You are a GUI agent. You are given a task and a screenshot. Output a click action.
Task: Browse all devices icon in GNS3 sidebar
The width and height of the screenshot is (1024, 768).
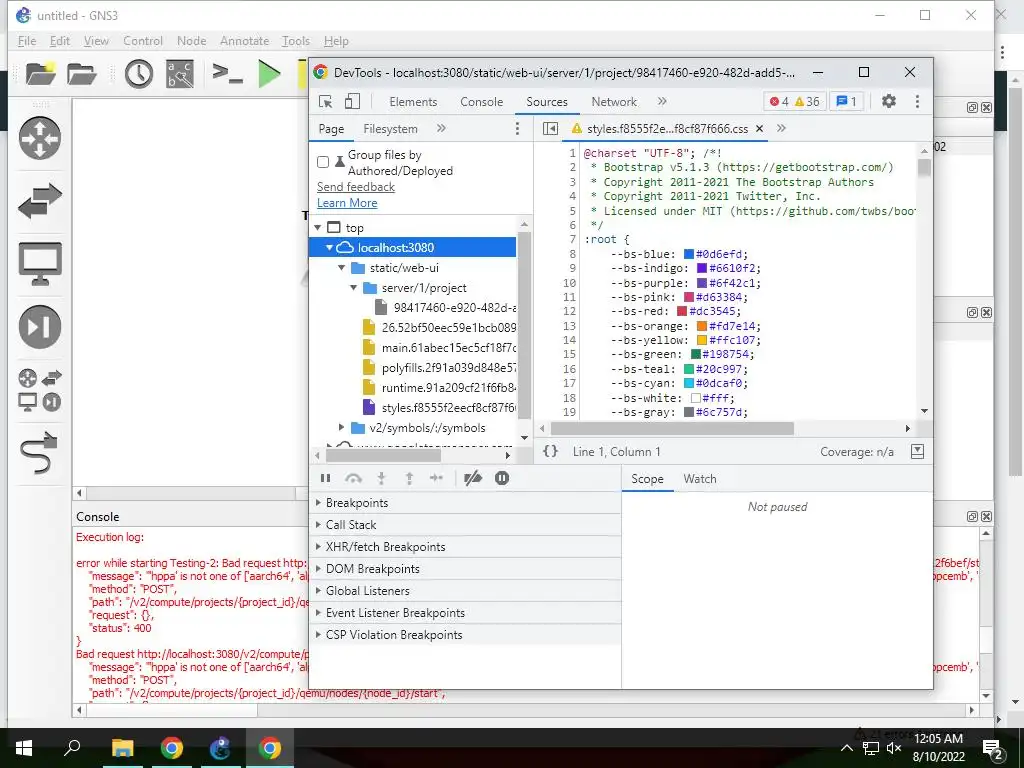click(x=40, y=390)
